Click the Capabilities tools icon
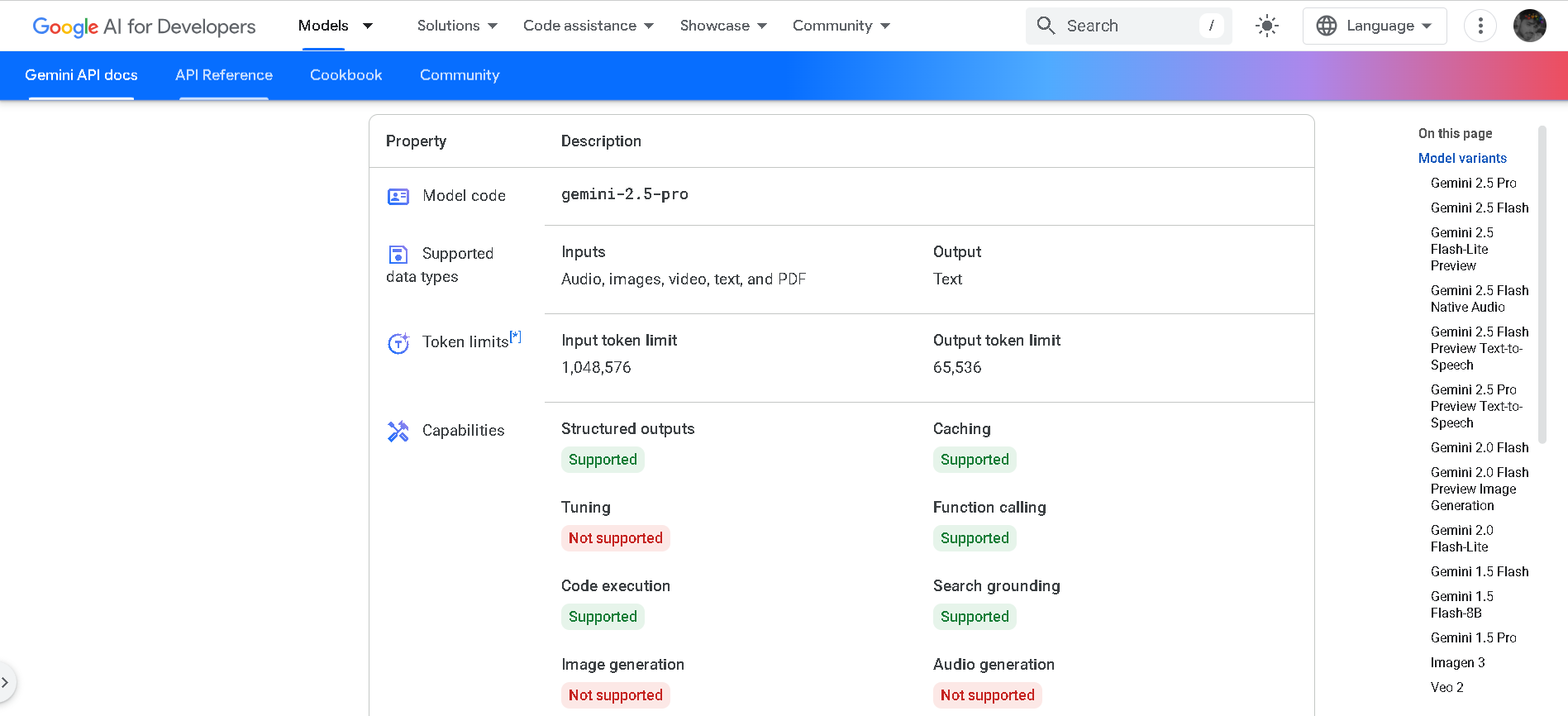This screenshot has width=1568, height=716. click(398, 431)
